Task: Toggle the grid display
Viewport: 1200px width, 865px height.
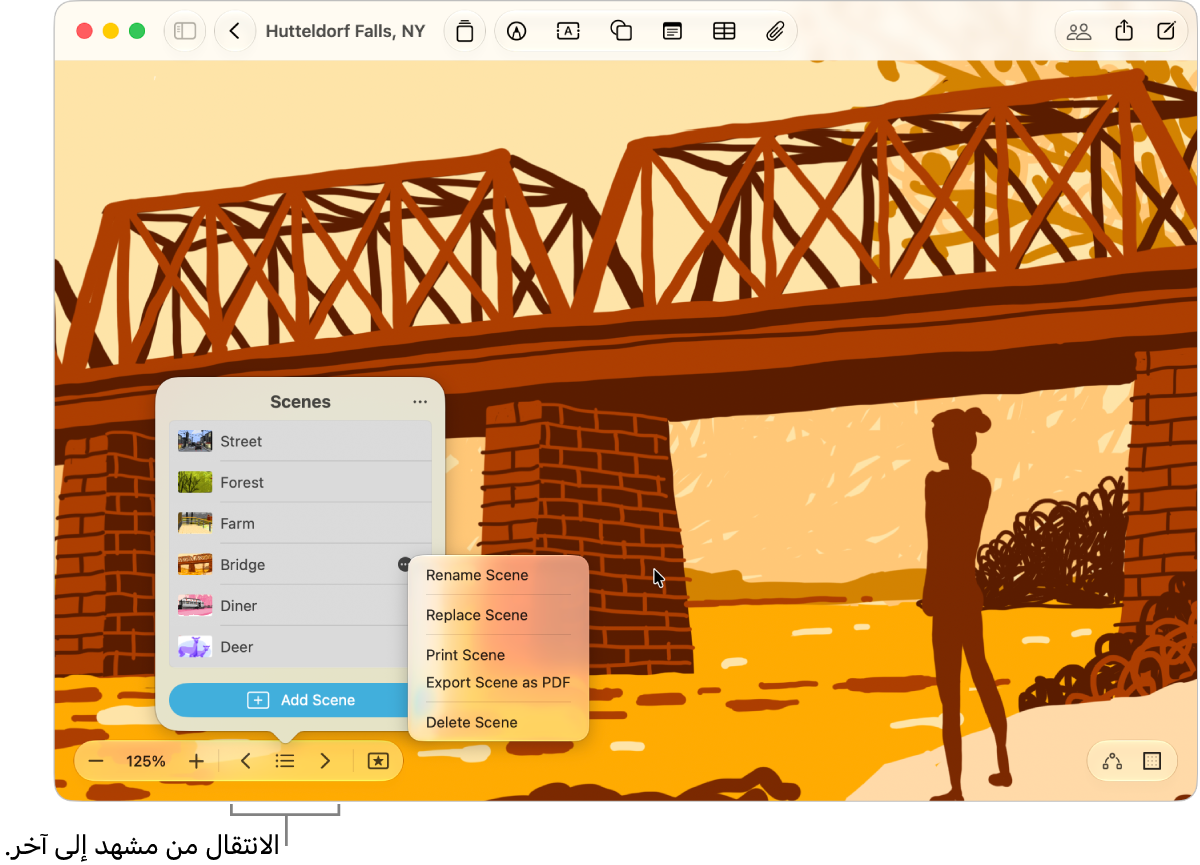Action: coord(1152,761)
